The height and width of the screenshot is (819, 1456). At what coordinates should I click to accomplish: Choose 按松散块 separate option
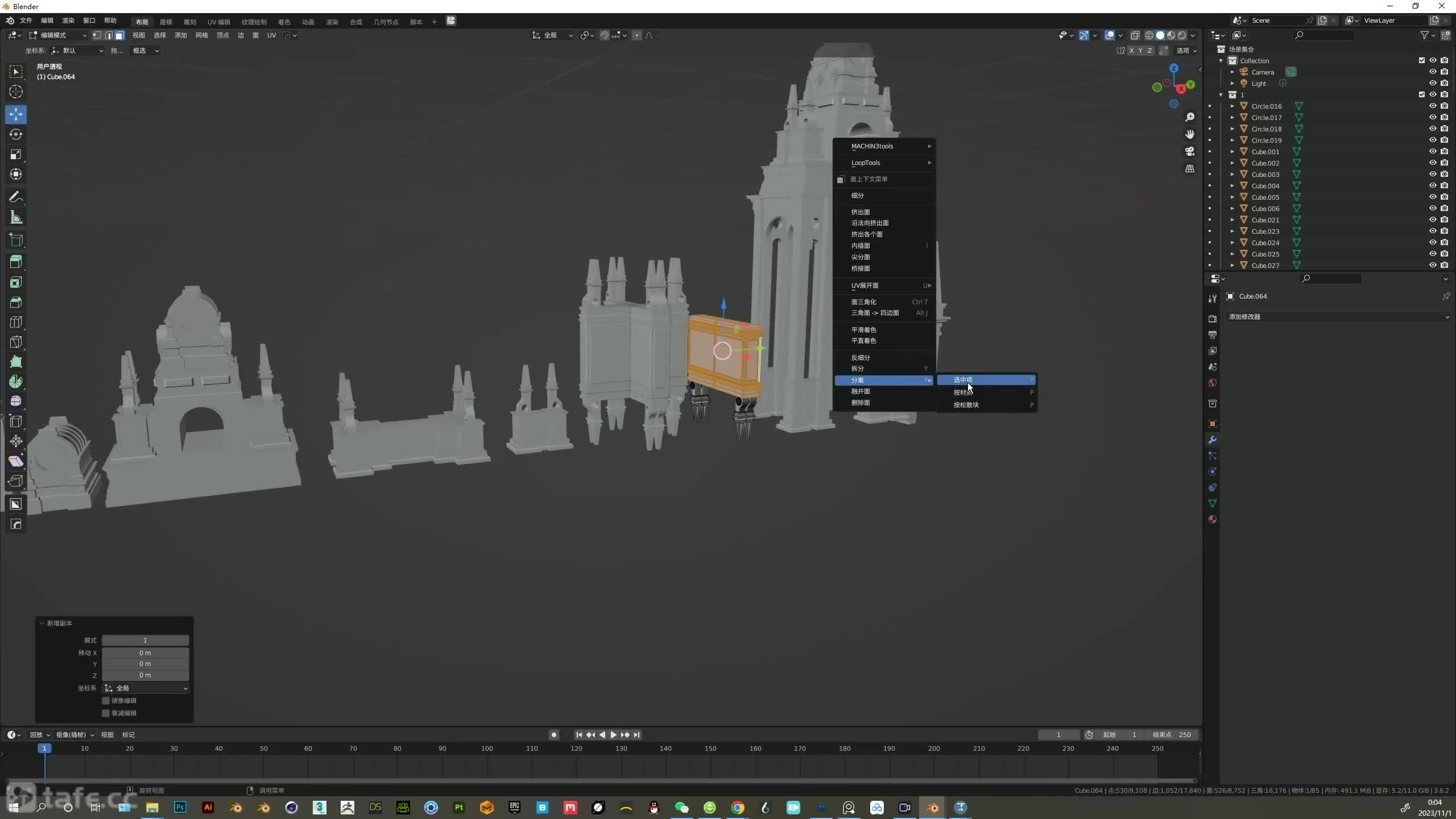coord(986,405)
